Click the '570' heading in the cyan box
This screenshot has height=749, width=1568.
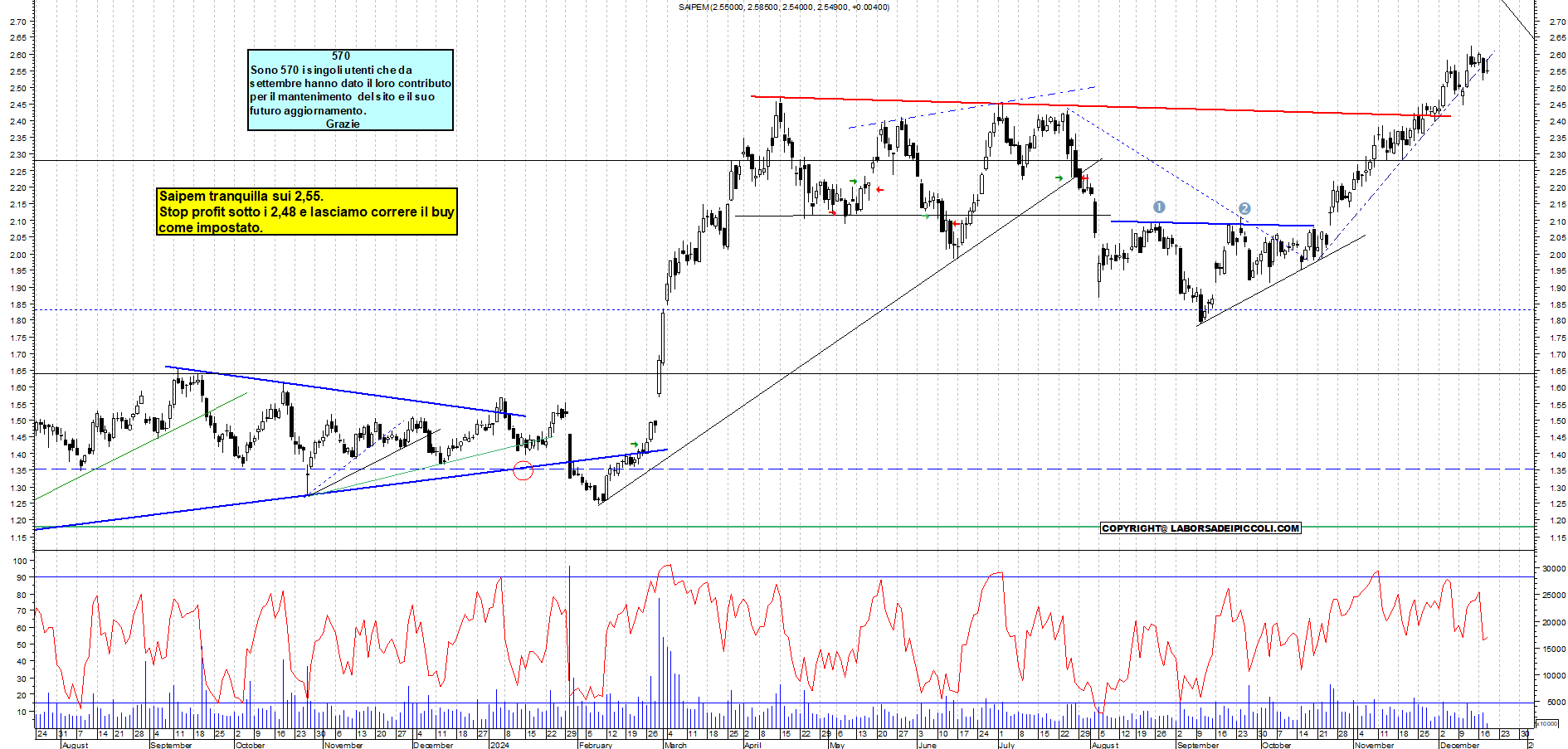tap(341, 56)
